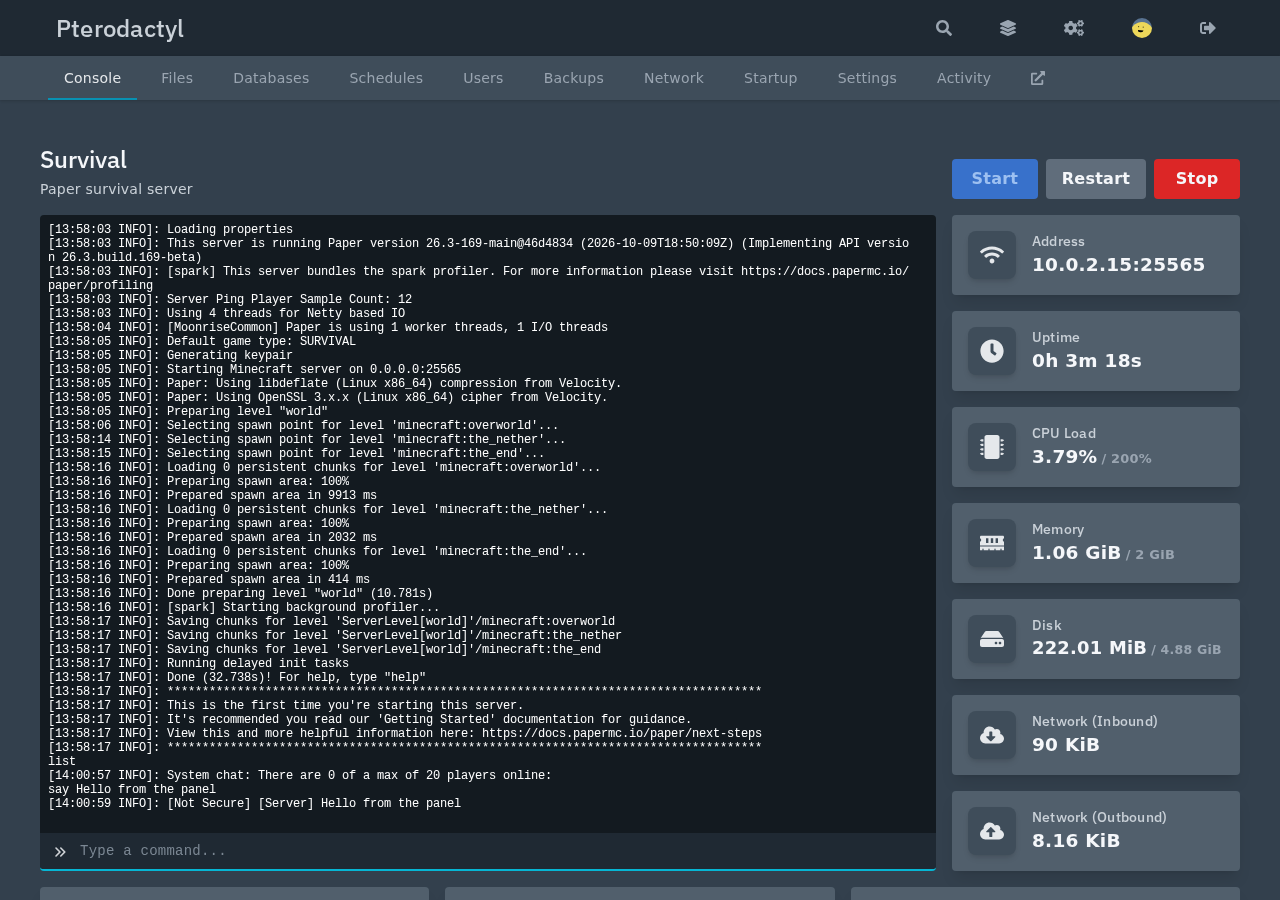
Task: Click the sign out icon
Action: click(x=1208, y=28)
